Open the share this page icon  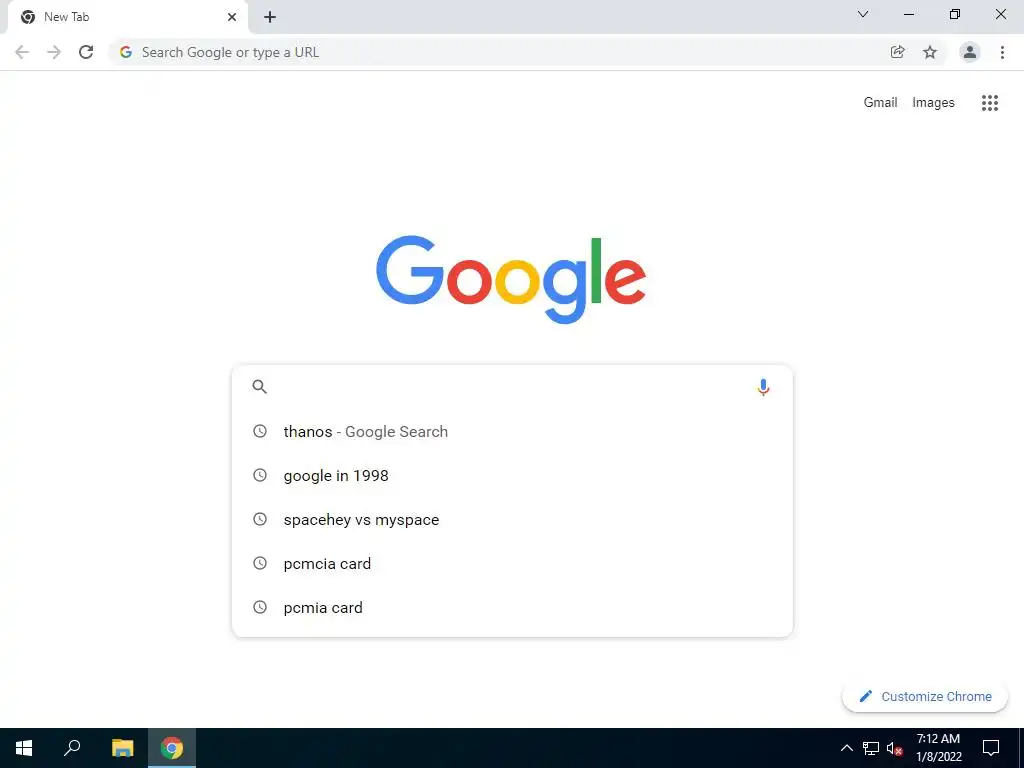click(x=897, y=52)
